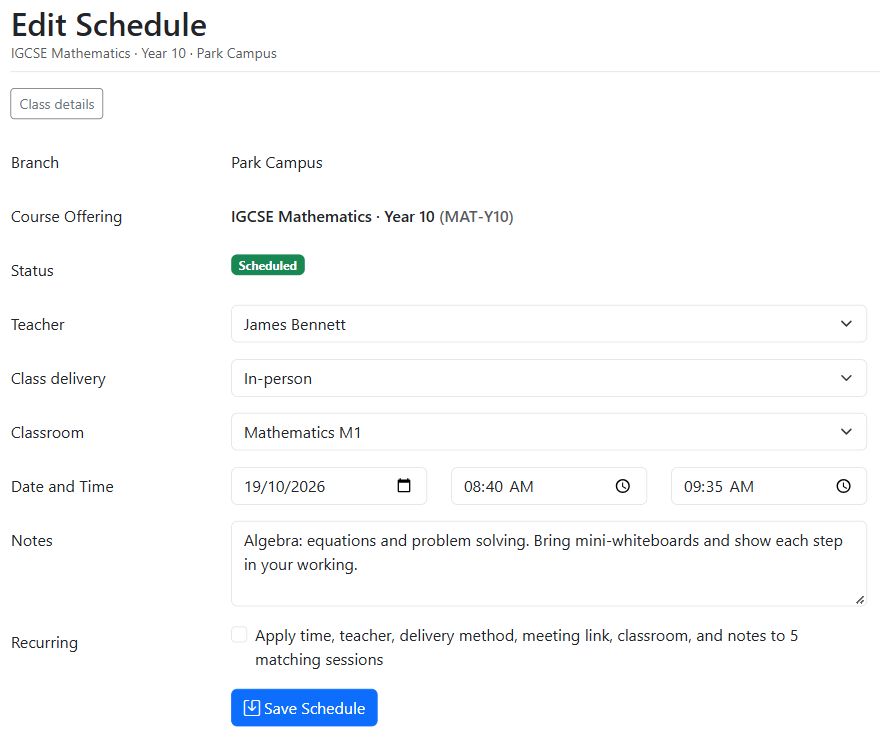Click inside the Notes text area
880x740 pixels.
tap(548, 564)
